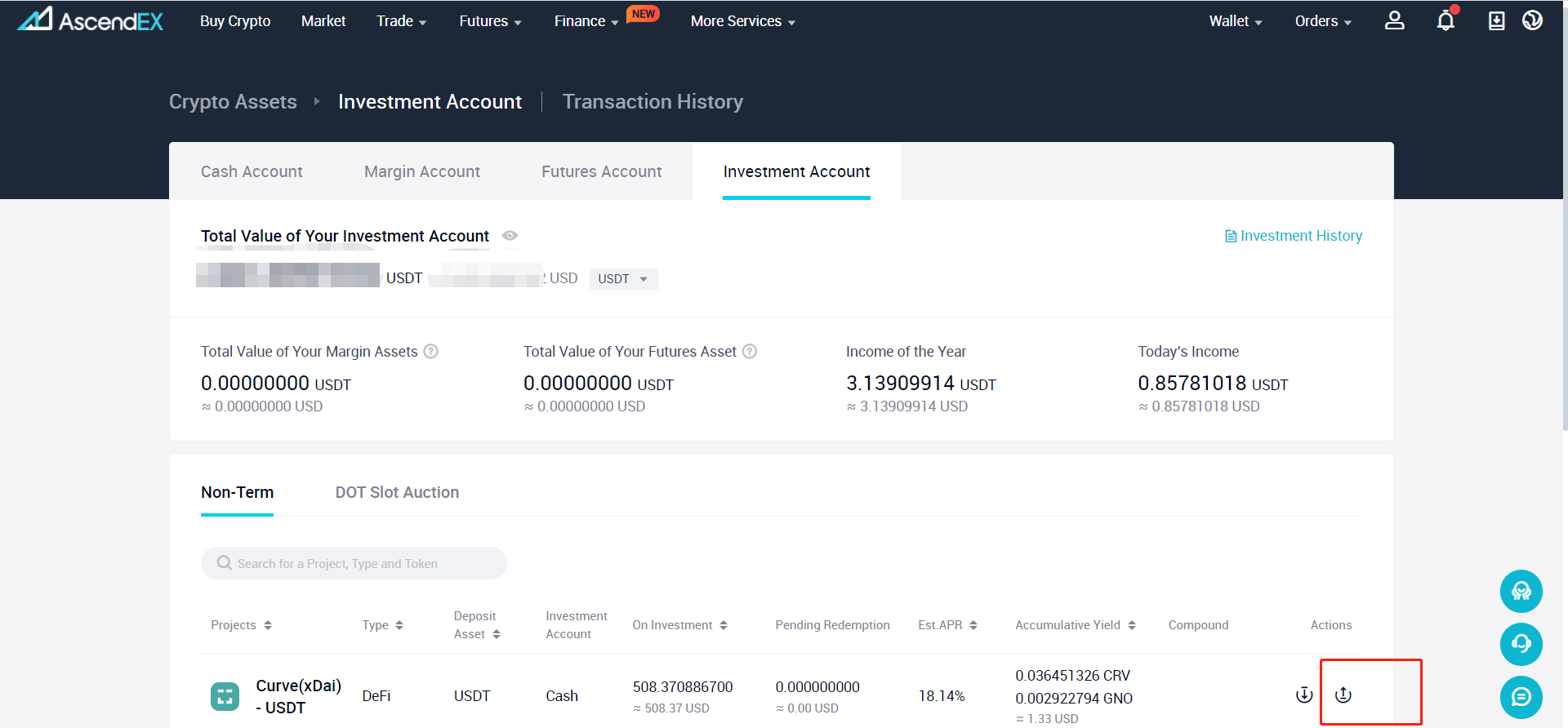
Task: Open the Market menu item
Action: pyautogui.click(x=323, y=21)
